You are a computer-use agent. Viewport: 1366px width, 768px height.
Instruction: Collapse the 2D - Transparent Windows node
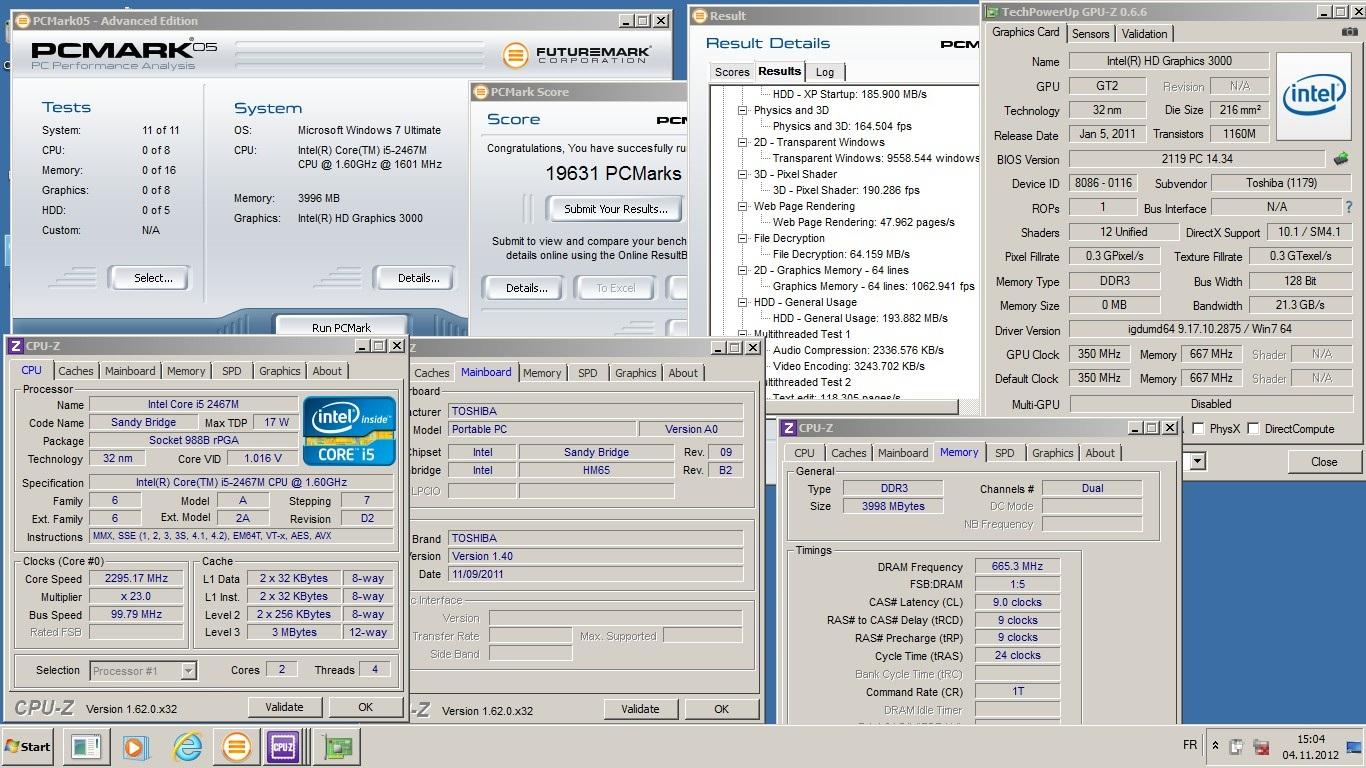(743, 142)
